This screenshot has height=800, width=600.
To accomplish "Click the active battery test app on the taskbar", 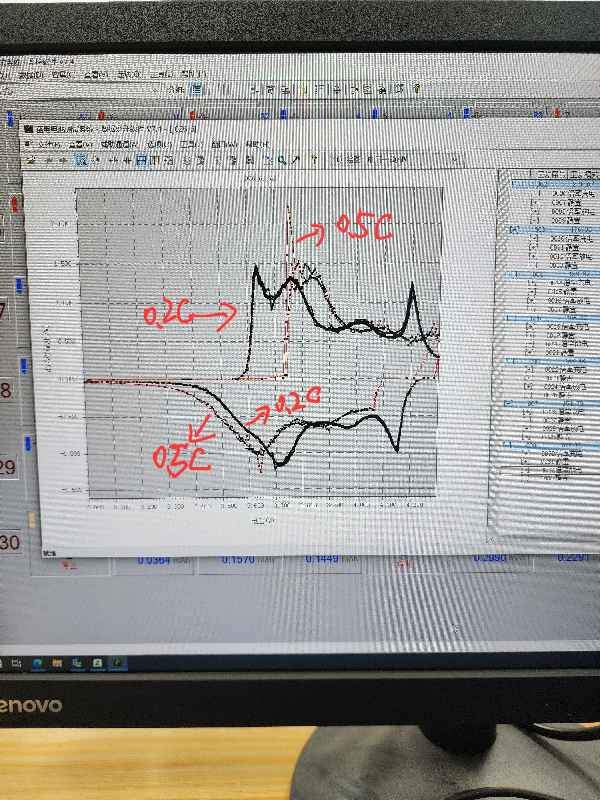I will (x=117, y=663).
